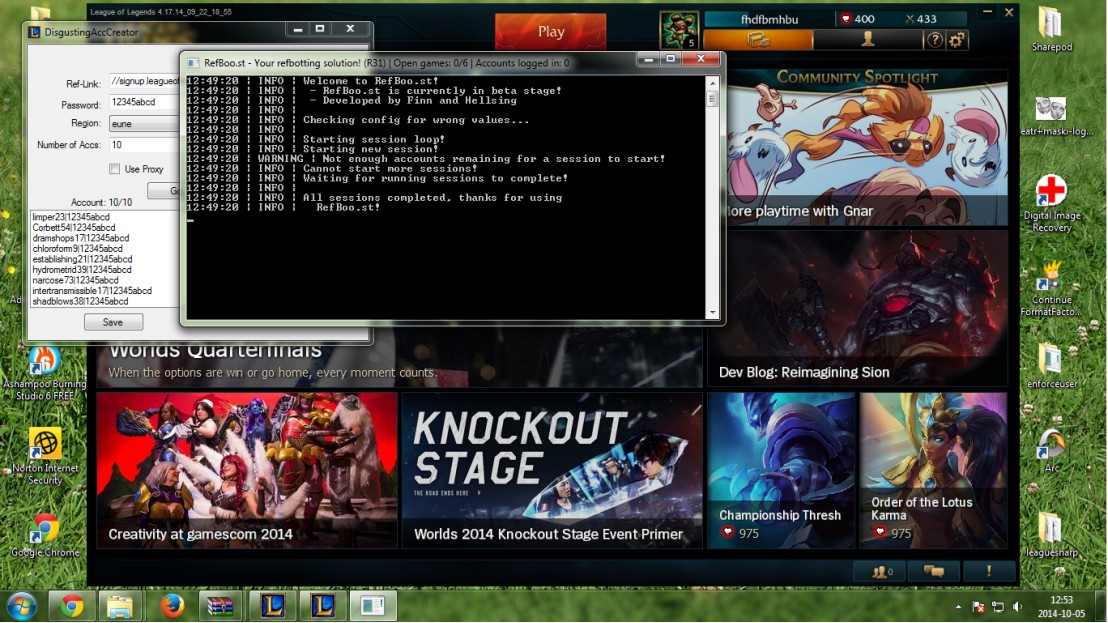Open Firefox from the taskbar
This screenshot has width=1108, height=623.
[171, 606]
